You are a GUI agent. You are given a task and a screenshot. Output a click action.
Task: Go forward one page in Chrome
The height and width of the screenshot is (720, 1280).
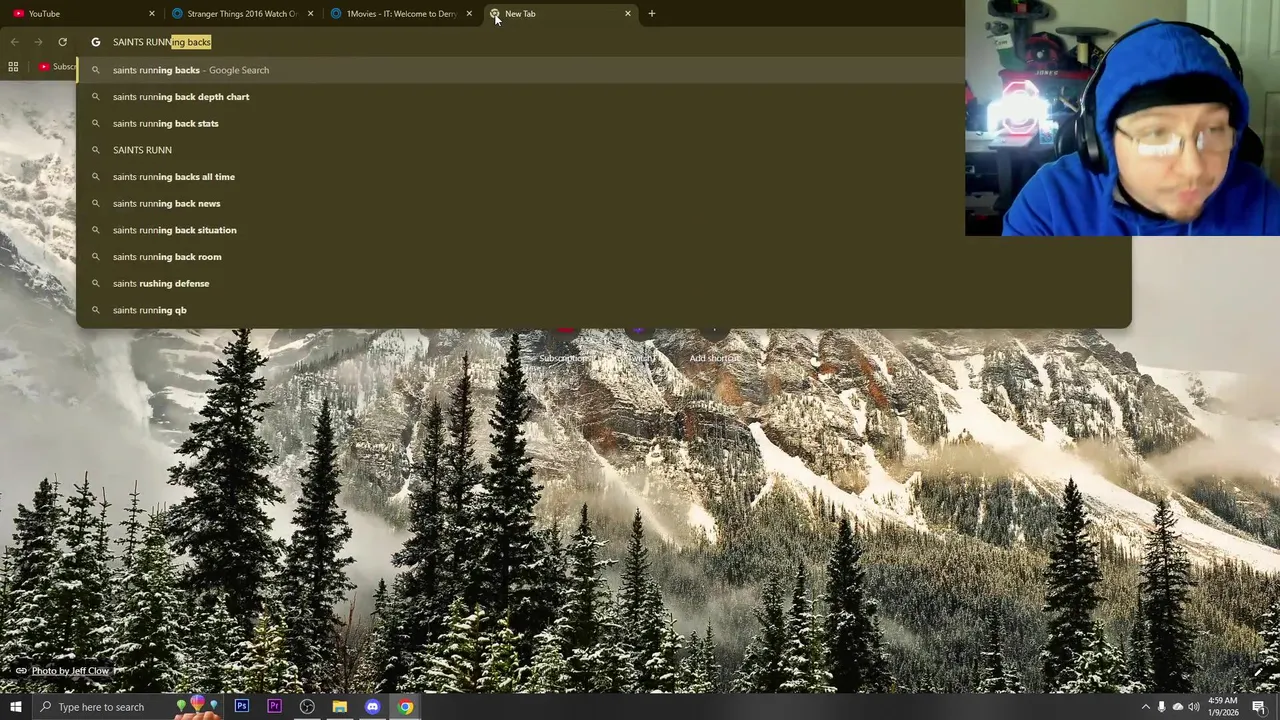(38, 42)
